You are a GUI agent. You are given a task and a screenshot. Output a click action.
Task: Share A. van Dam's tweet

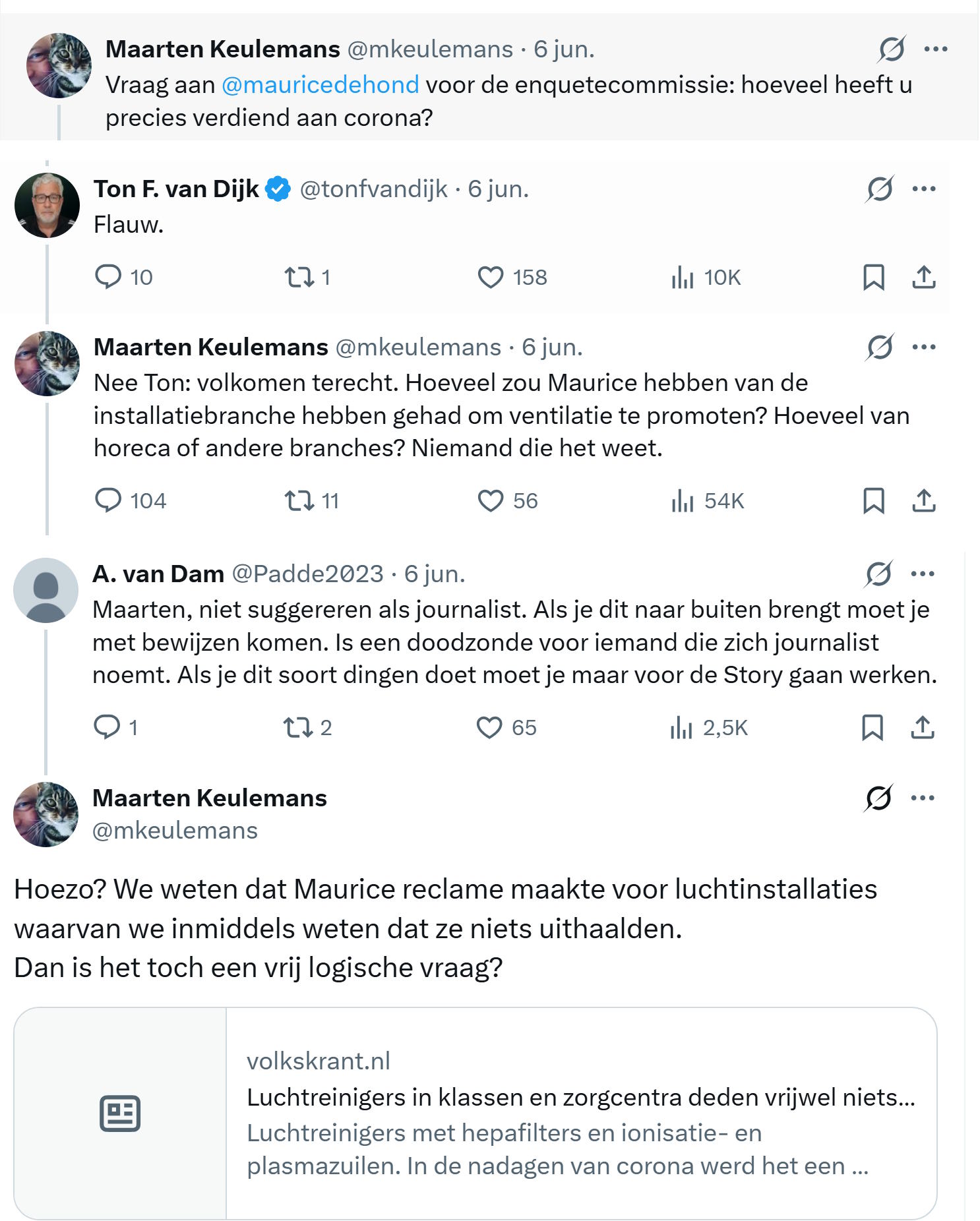923,728
